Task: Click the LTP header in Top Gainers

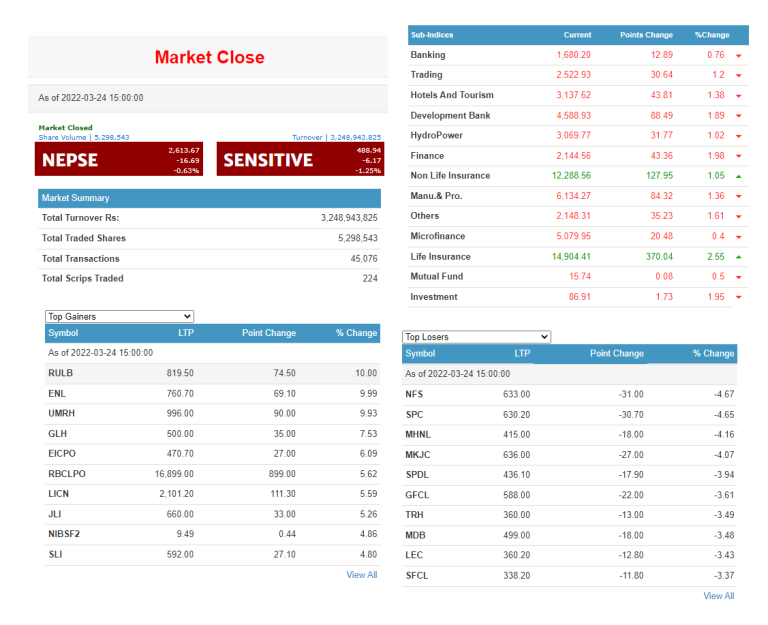Action: pos(186,333)
